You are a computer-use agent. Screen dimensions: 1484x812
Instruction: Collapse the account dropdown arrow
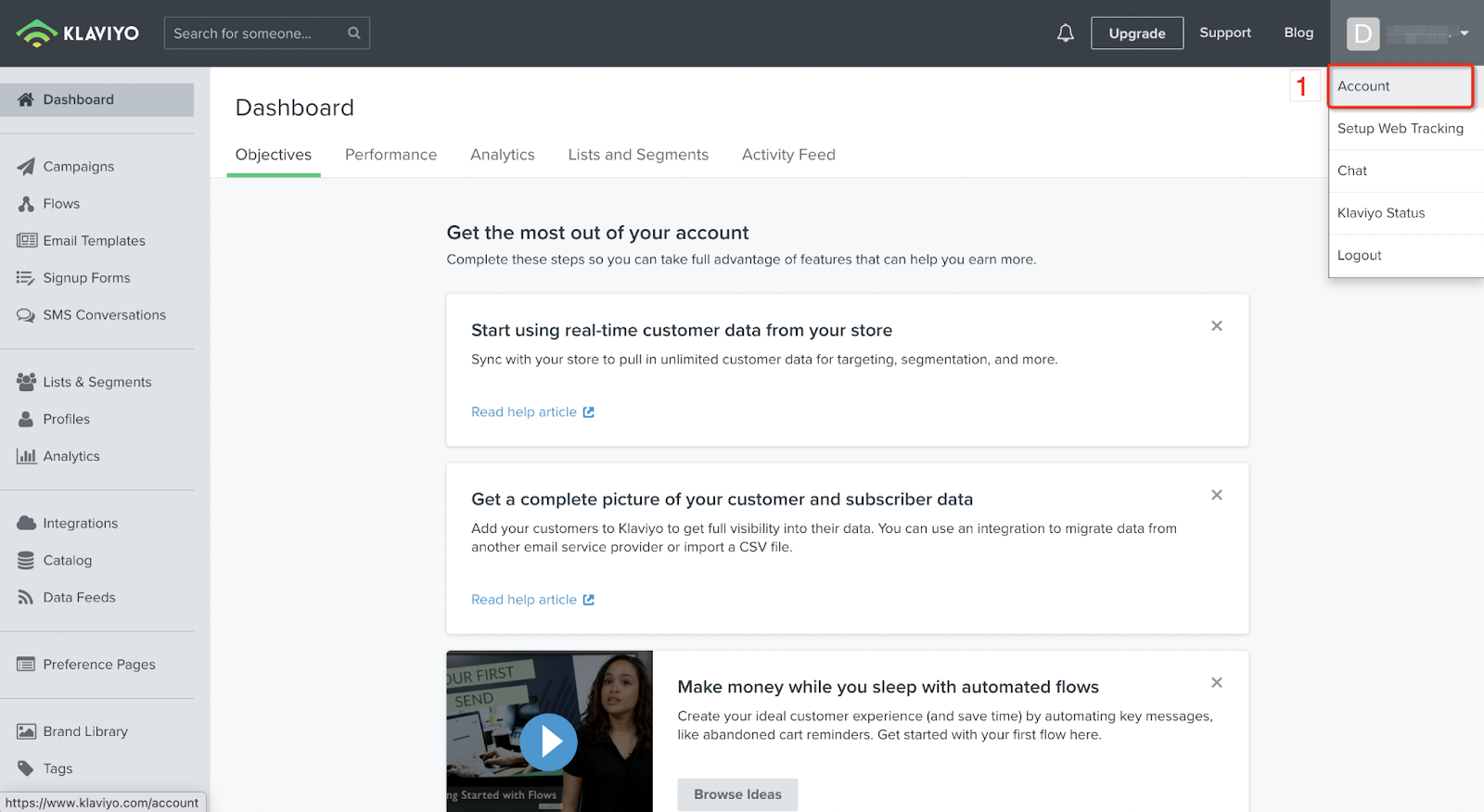tap(1465, 33)
